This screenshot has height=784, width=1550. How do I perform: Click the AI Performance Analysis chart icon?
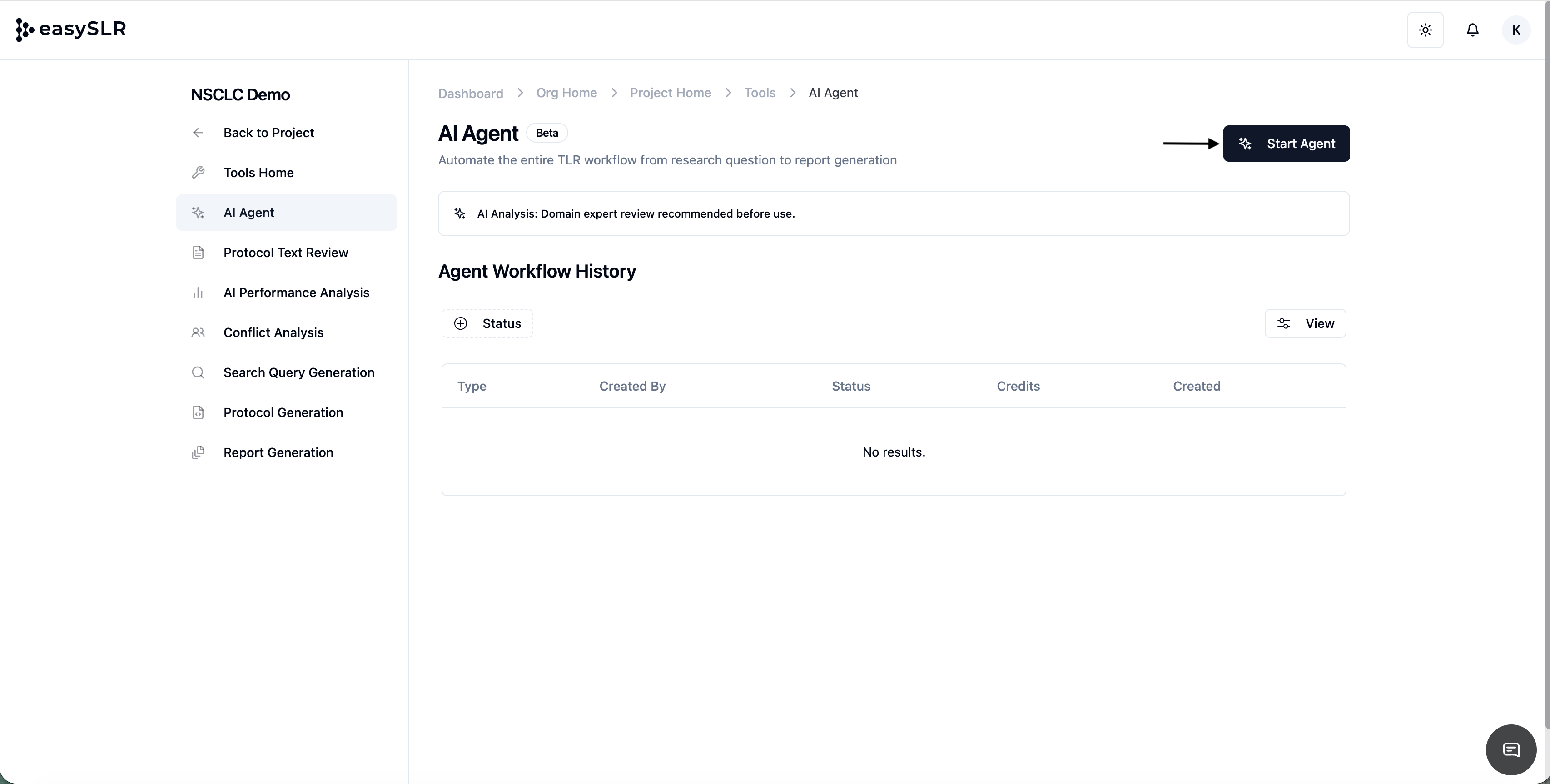coord(198,293)
